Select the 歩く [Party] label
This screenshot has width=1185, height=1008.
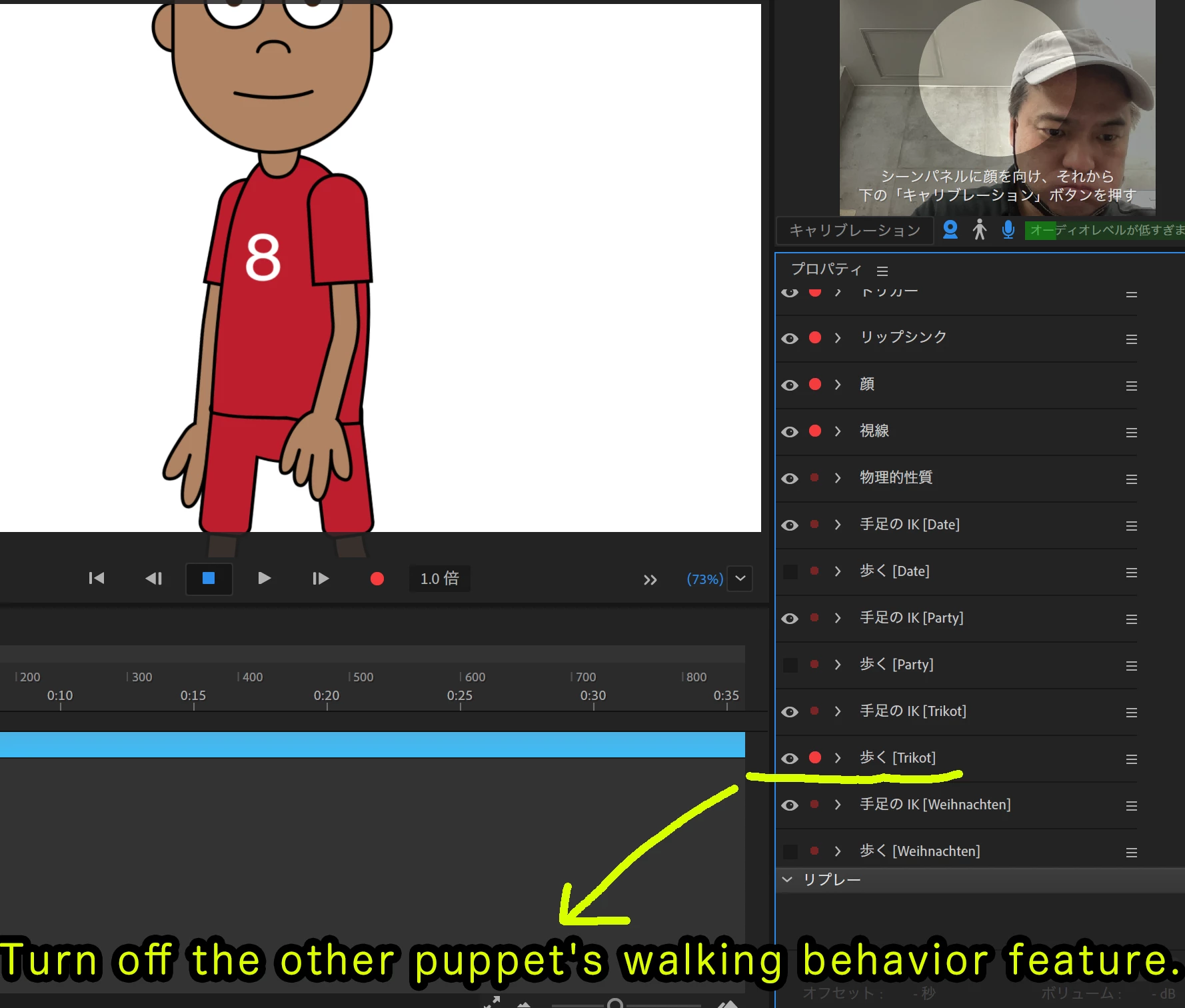click(x=896, y=665)
